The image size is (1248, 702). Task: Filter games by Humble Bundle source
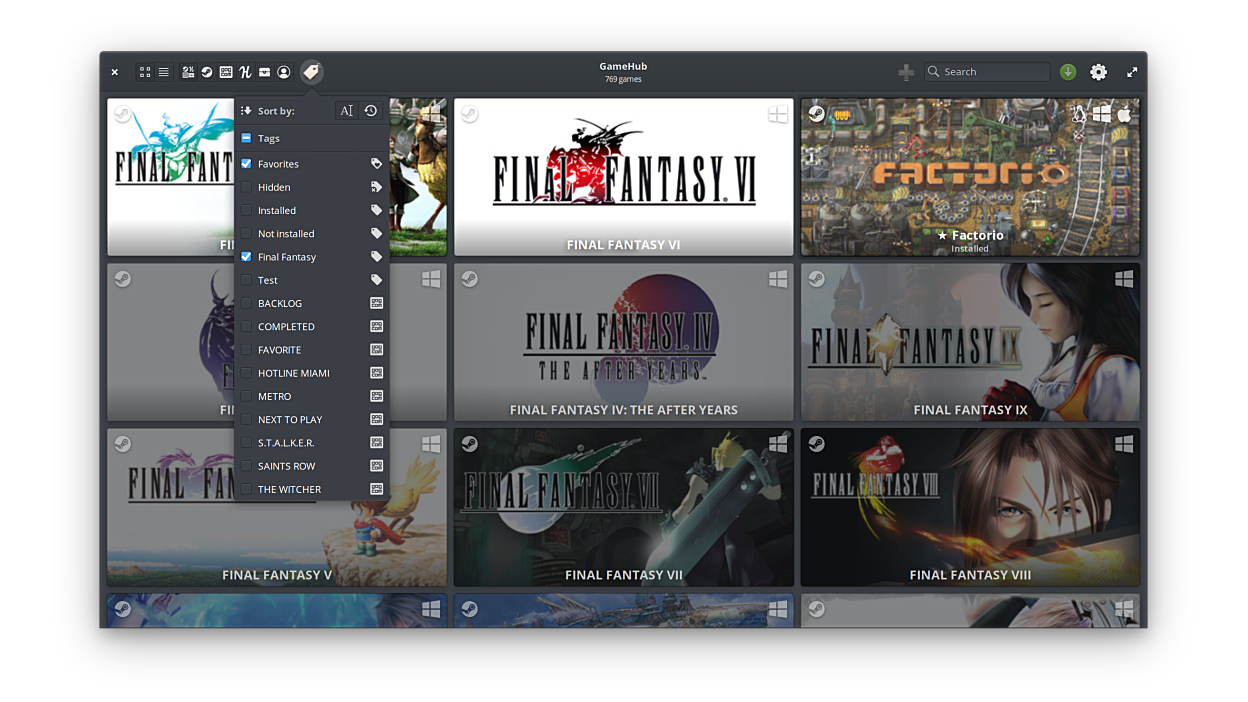click(x=245, y=72)
